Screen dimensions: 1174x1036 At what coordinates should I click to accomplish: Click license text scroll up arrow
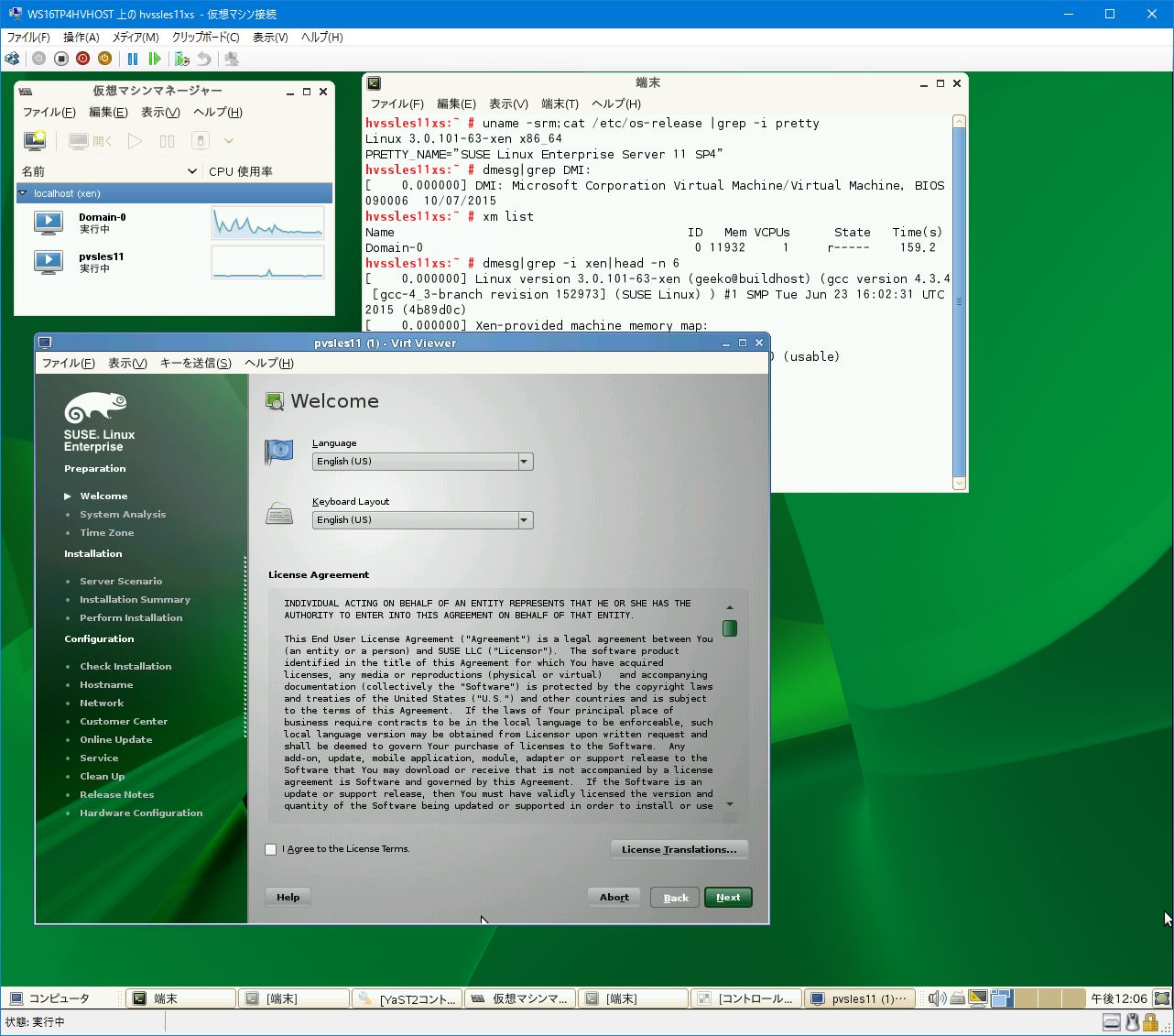click(x=730, y=607)
